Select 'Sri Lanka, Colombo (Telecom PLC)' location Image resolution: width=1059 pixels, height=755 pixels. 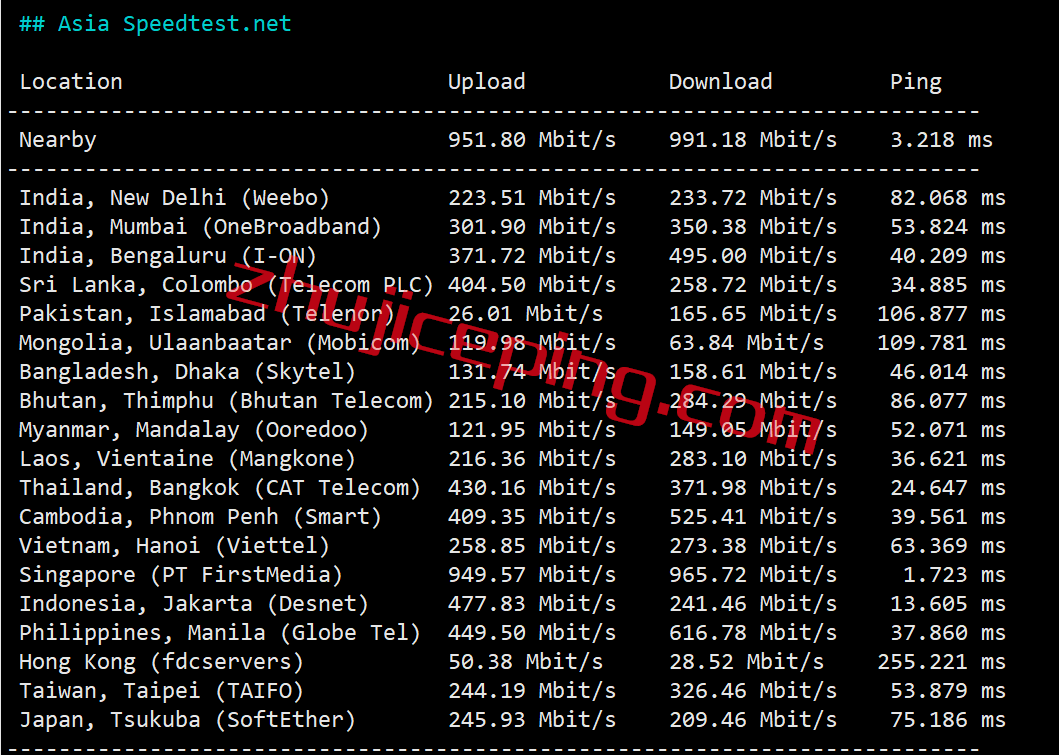[226, 285]
